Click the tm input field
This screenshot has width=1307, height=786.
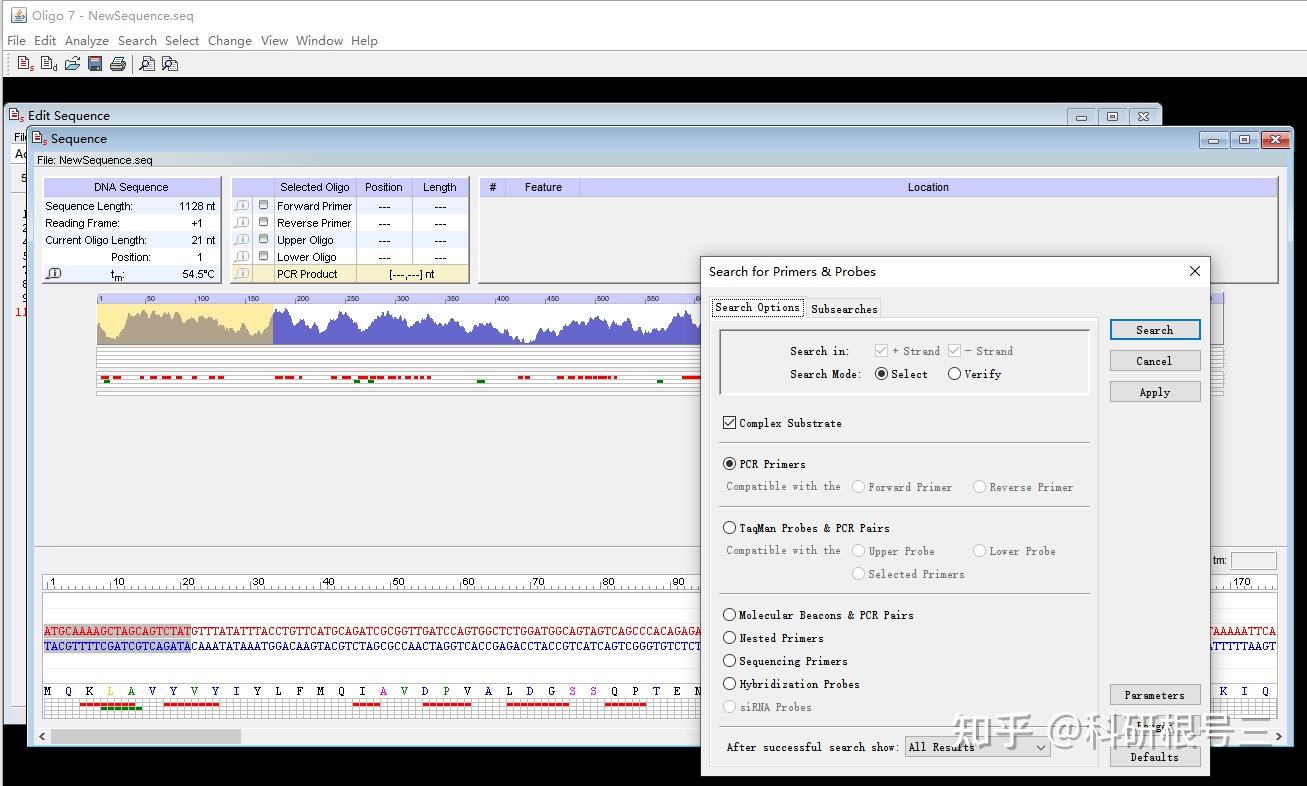point(1254,561)
